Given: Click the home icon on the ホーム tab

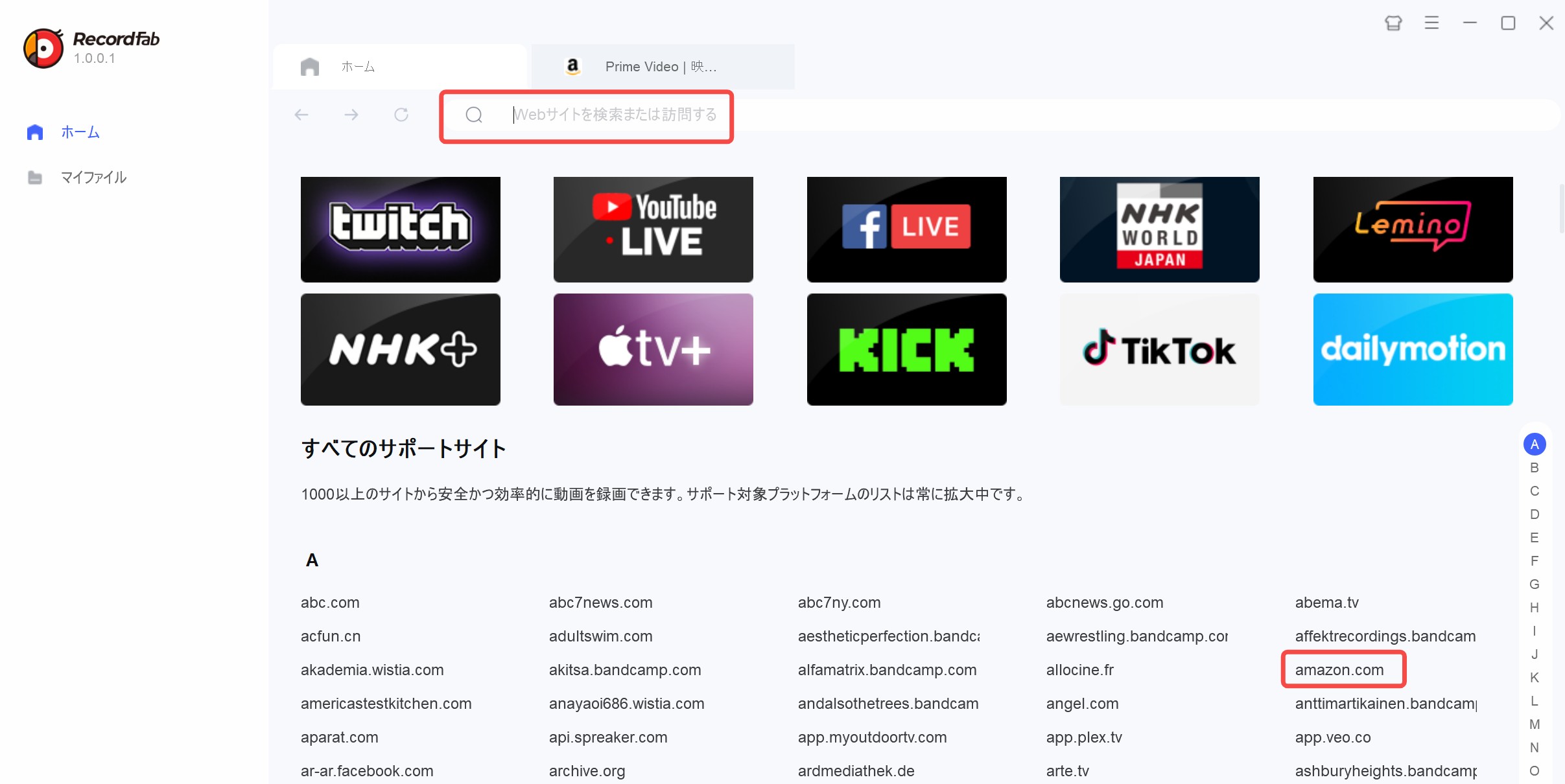Looking at the screenshot, I should (x=310, y=66).
